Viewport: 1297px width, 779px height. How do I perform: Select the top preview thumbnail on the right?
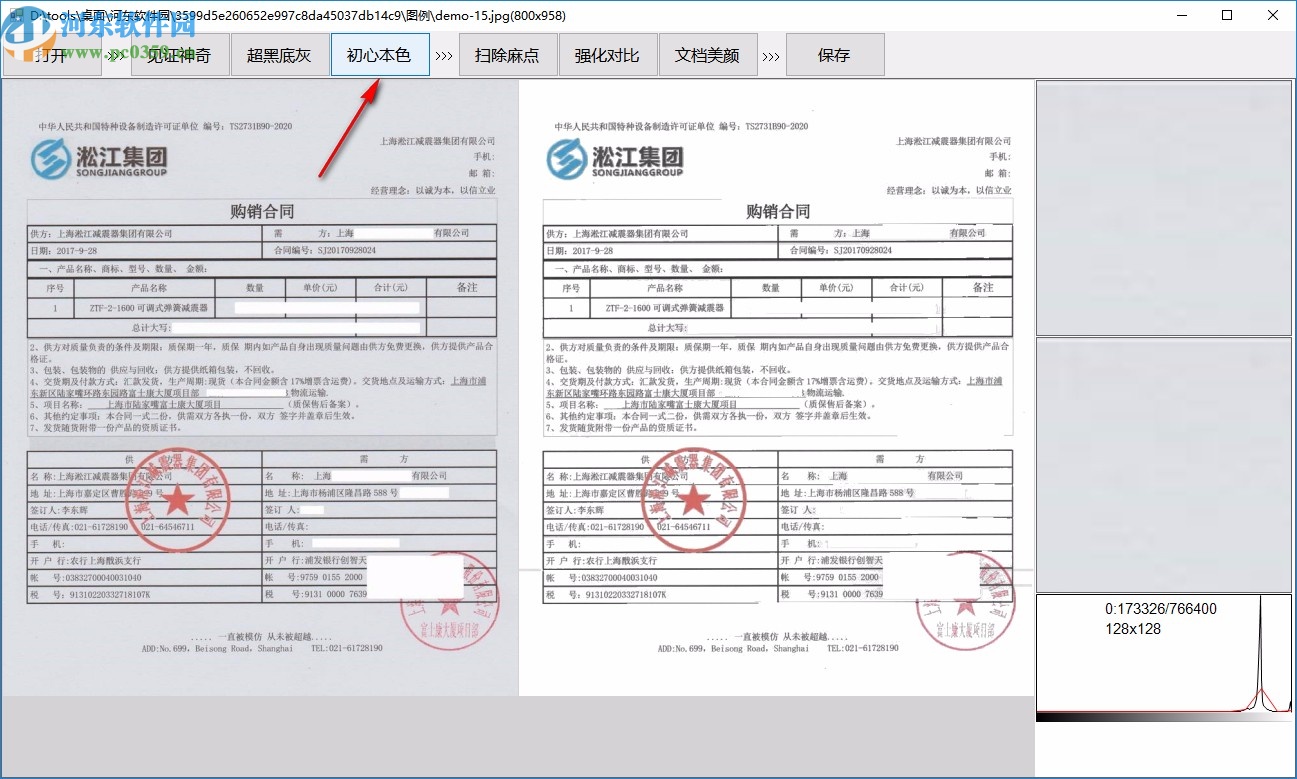1163,205
